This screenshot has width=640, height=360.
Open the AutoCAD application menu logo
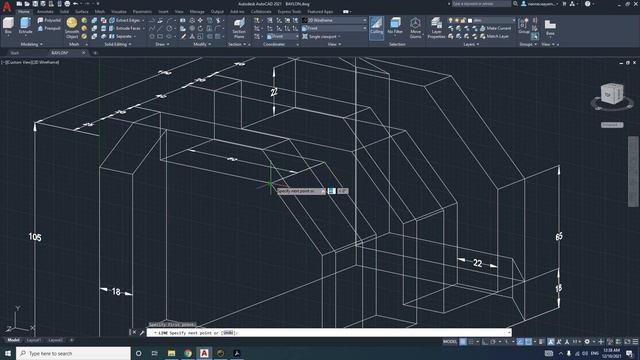7,7
